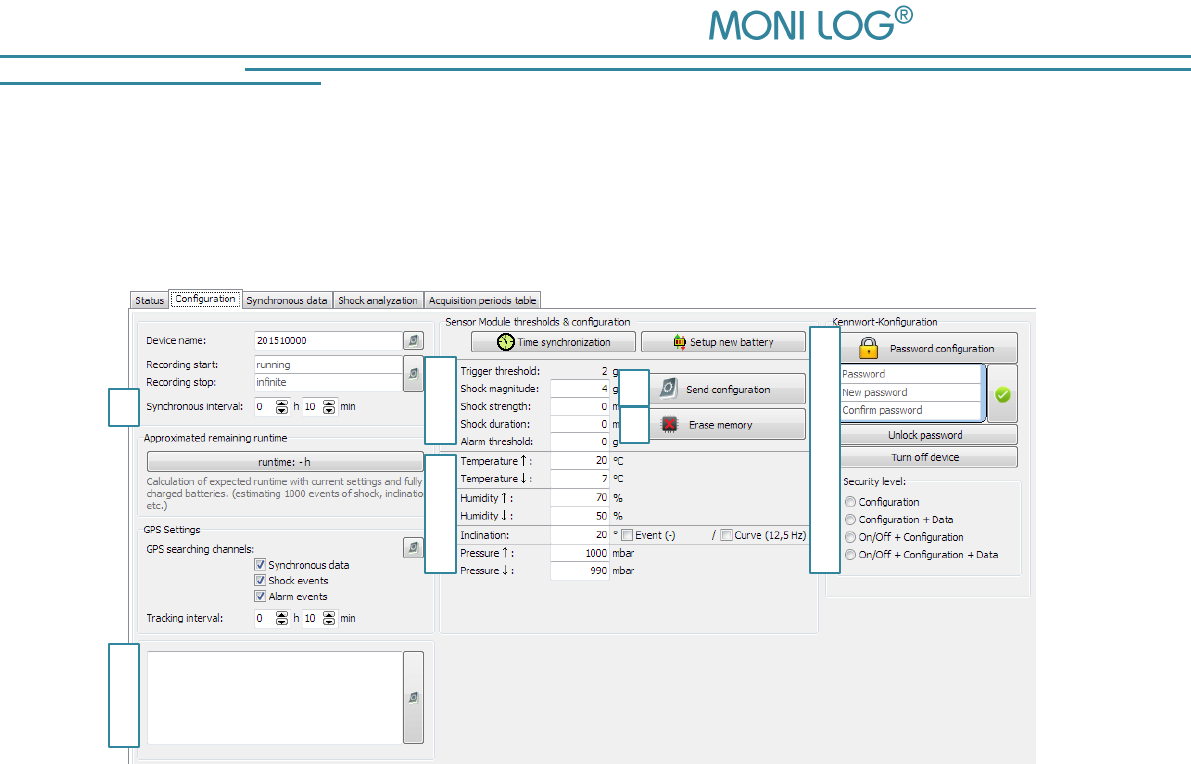Click the runtime: - h button
The height and width of the screenshot is (764, 1191).
pos(285,462)
